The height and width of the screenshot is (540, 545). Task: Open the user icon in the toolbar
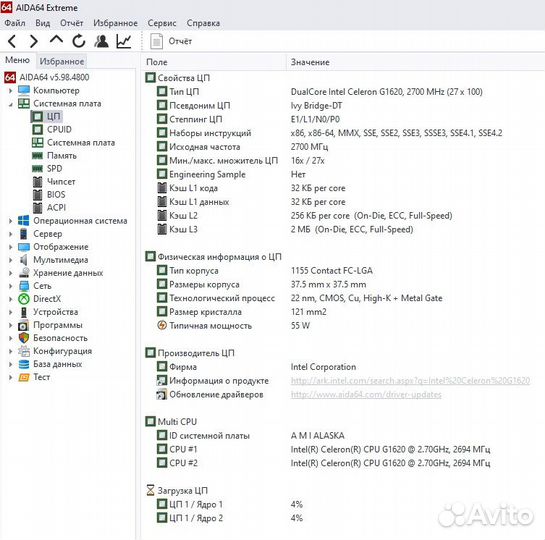click(101, 41)
